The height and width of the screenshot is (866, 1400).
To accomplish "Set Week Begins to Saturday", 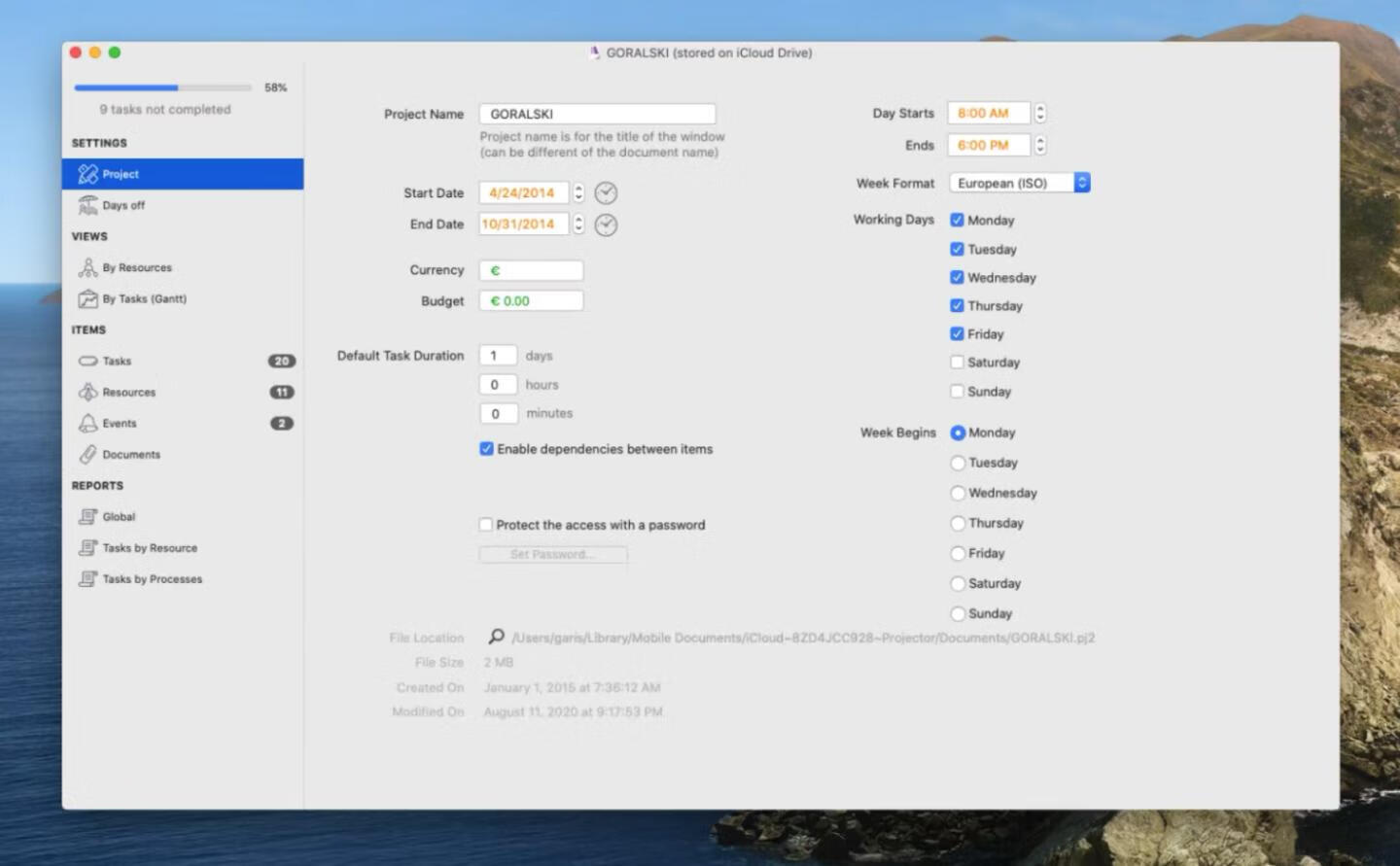I will point(958,583).
